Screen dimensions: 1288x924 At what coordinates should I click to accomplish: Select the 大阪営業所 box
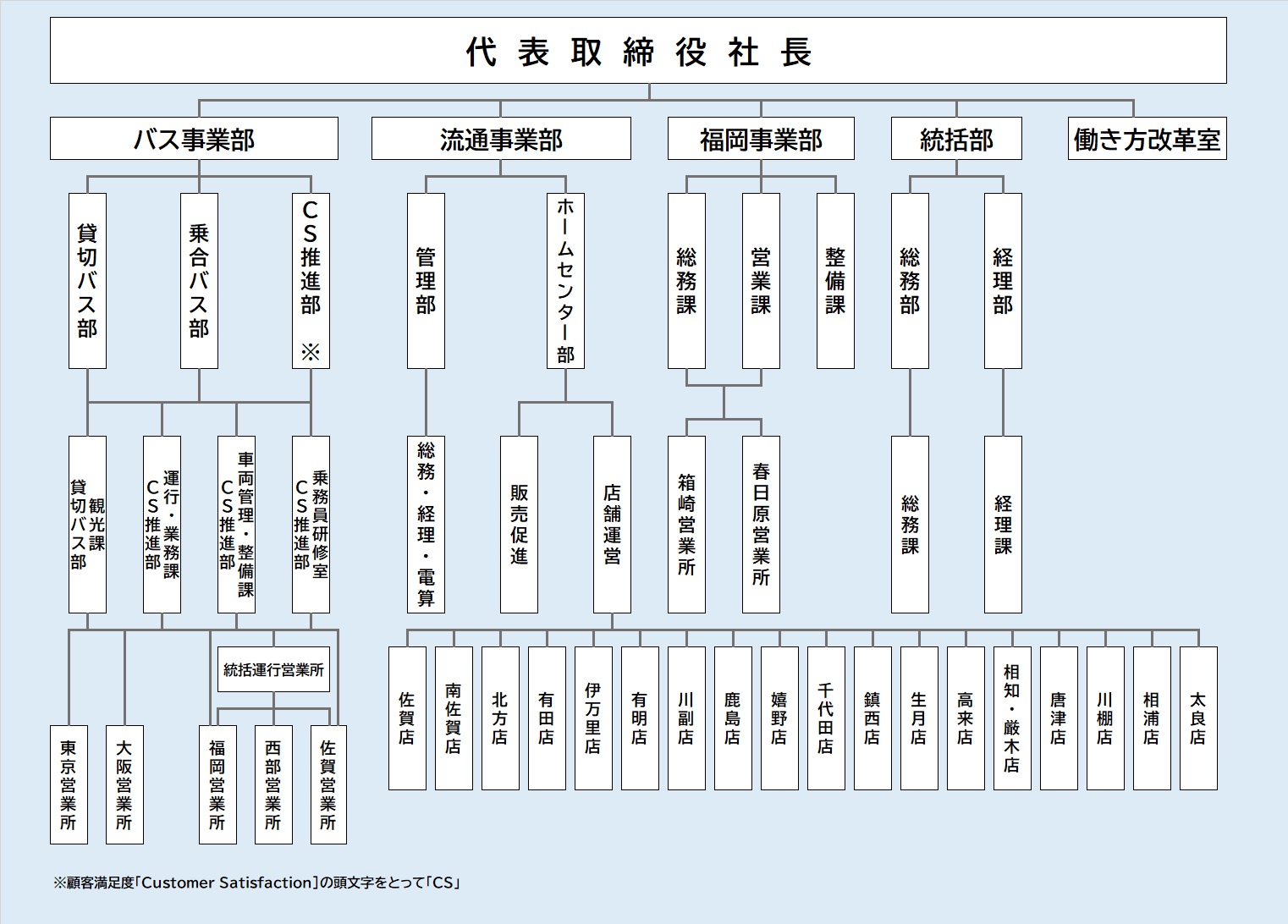coord(124,784)
